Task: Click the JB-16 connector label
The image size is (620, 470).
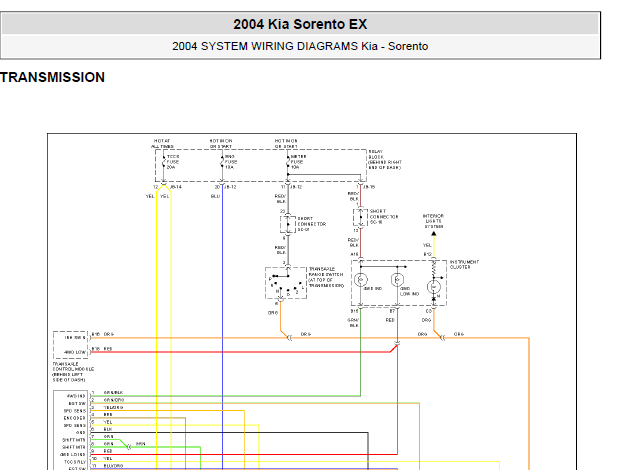Action: 369,187
